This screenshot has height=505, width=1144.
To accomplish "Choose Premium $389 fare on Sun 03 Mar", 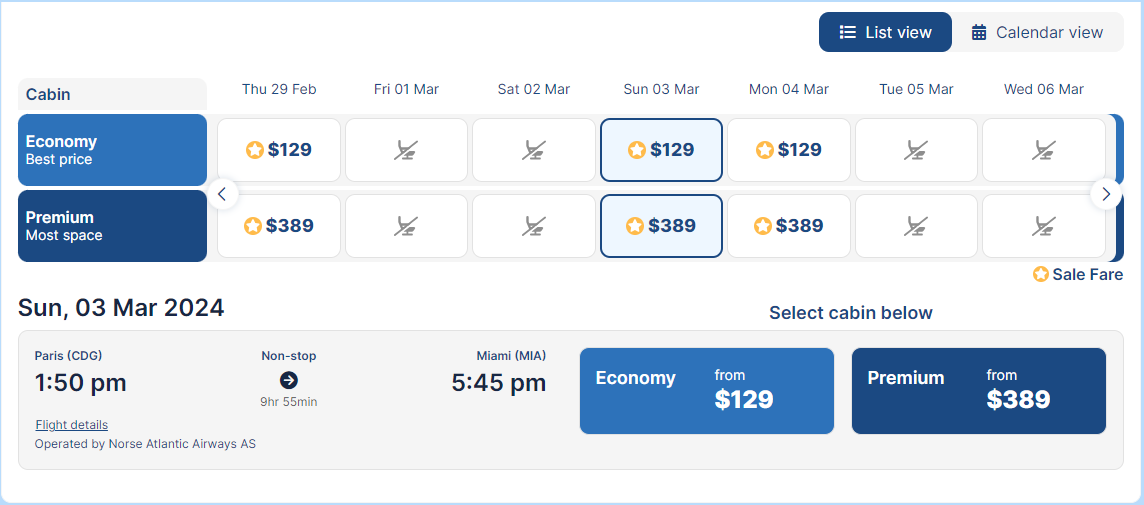I will (661, 226).
